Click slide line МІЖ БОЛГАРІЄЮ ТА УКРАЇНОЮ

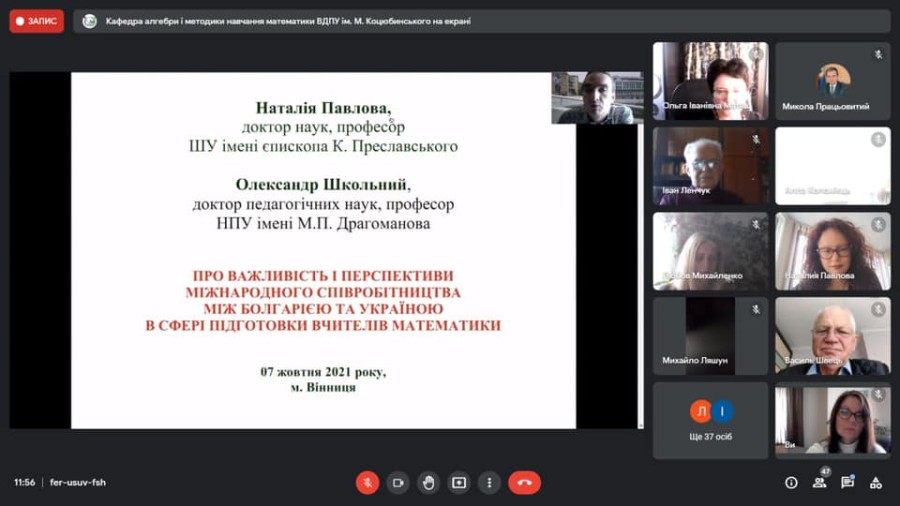323,309
